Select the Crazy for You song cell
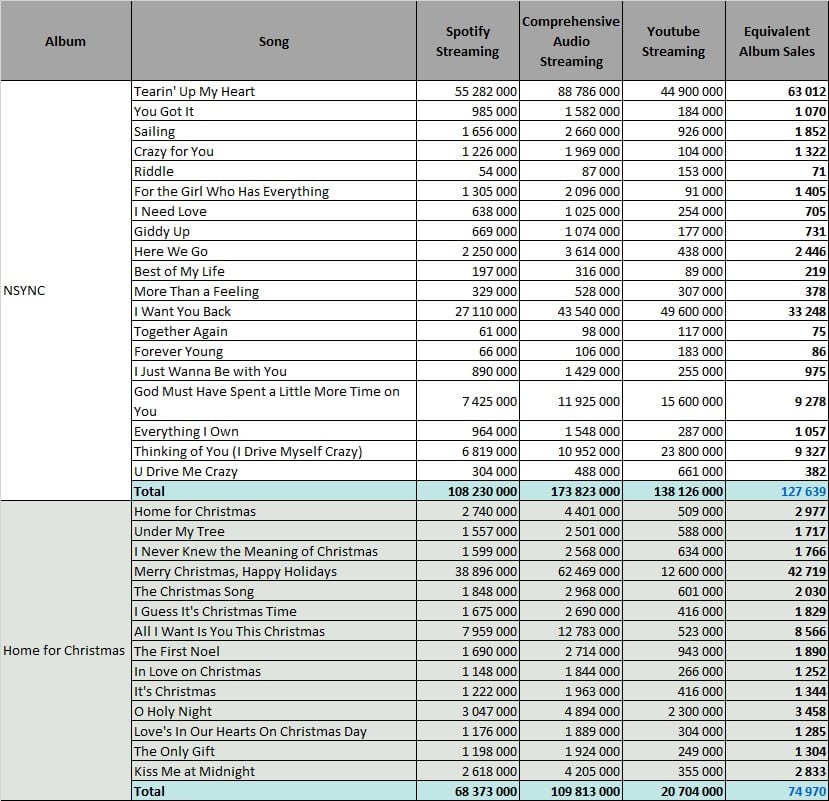Viewport: 829px width, 801px height. click(x=274, y=152)
